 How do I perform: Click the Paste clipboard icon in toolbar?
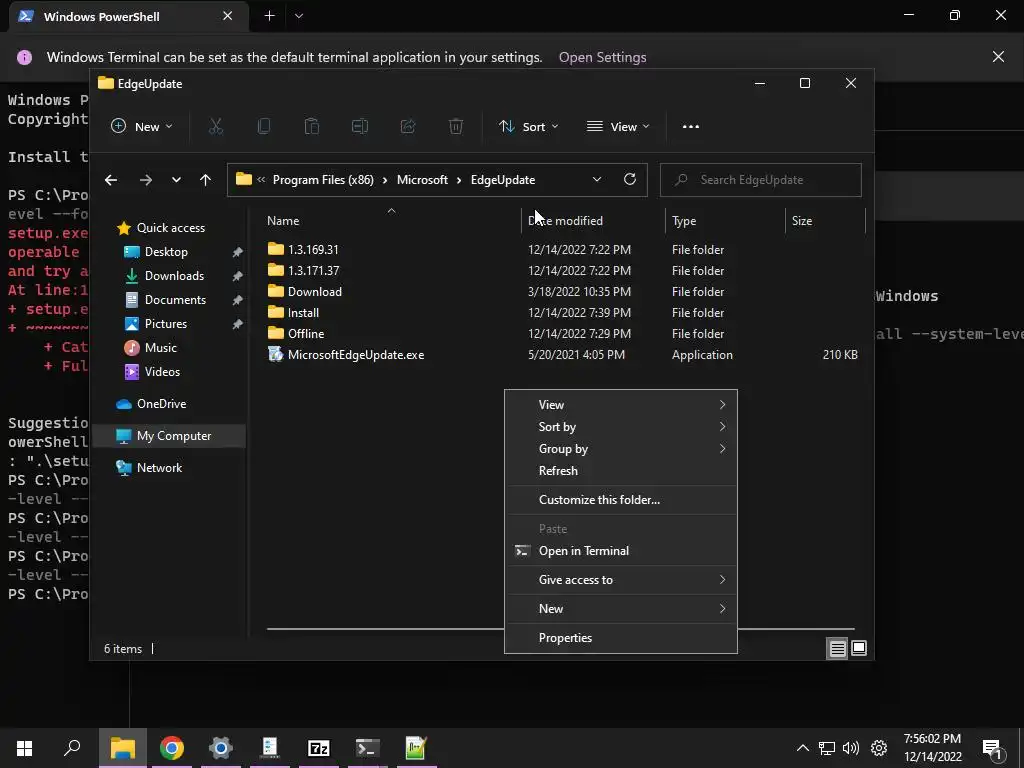pos(312,127)
